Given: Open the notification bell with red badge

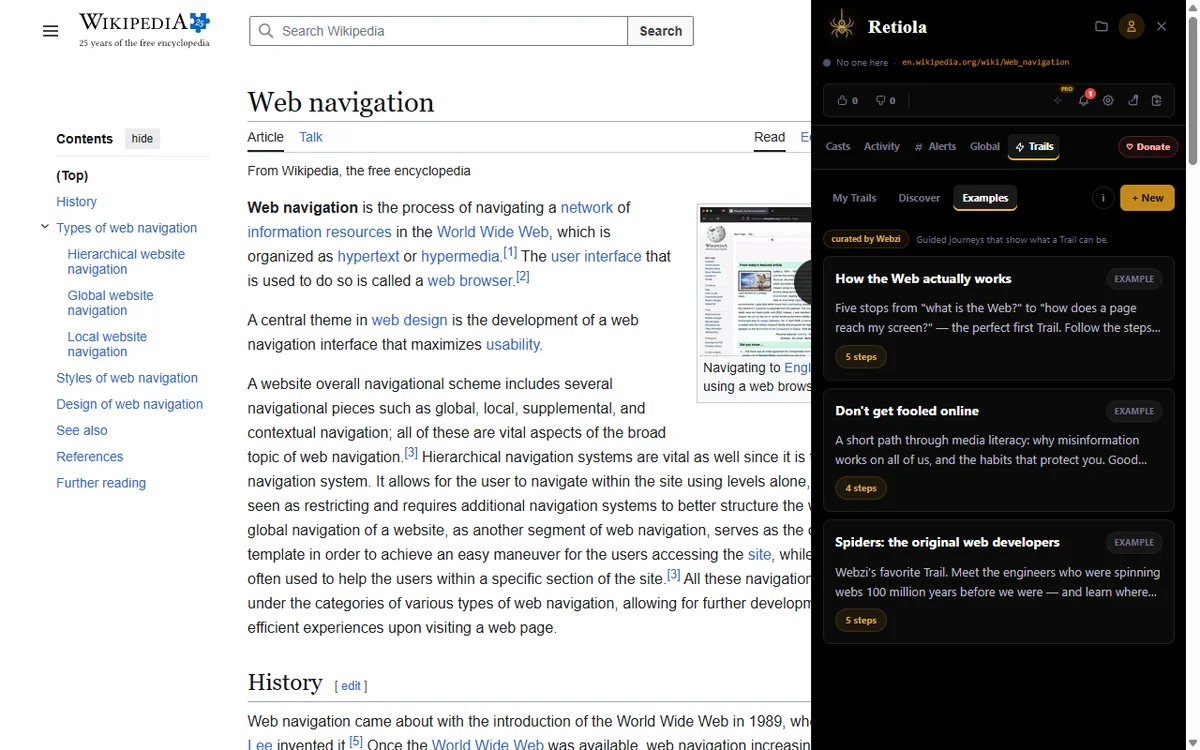Looking at the screenshot, I should (1084, 100).
